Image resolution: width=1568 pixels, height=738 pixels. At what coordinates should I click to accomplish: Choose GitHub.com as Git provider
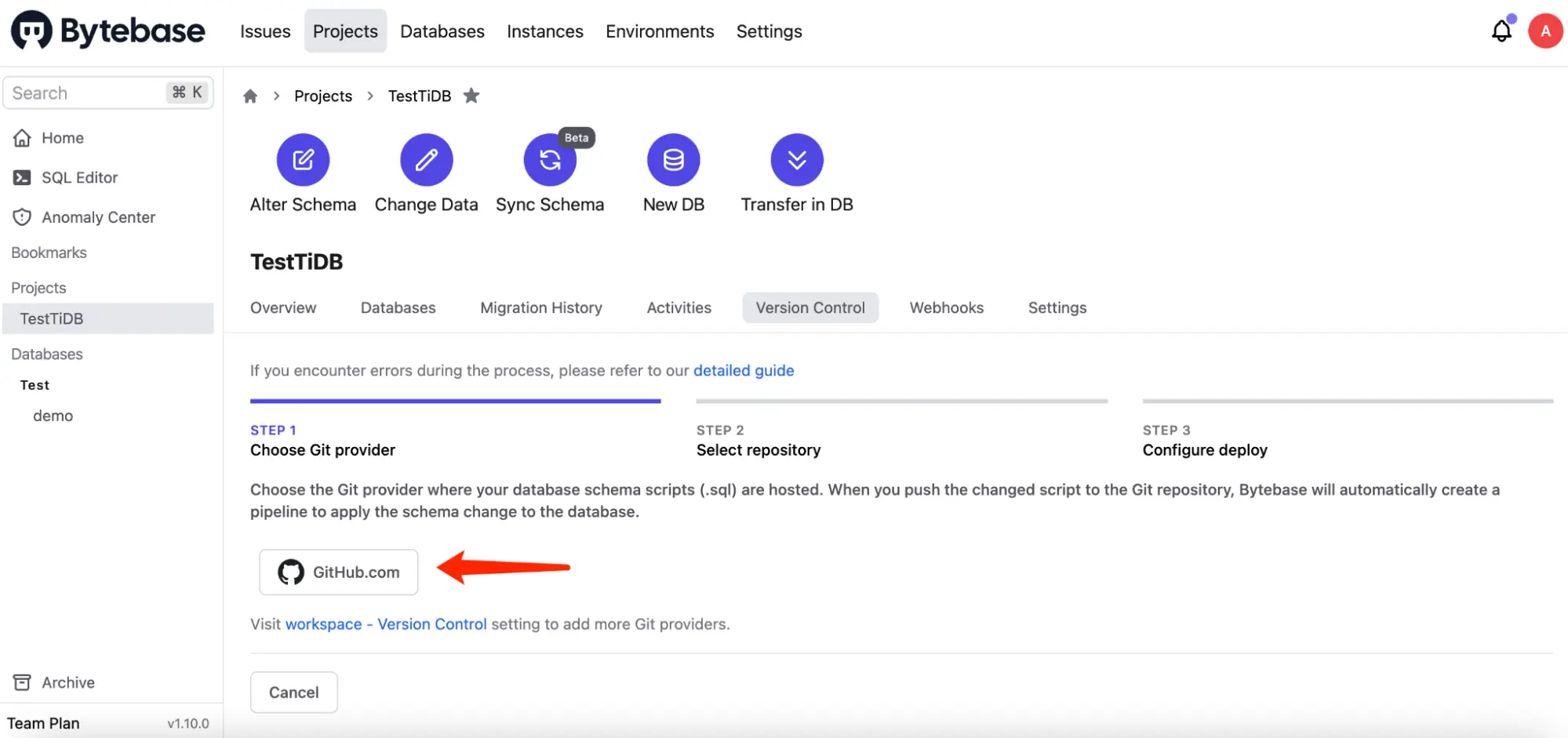338,572
